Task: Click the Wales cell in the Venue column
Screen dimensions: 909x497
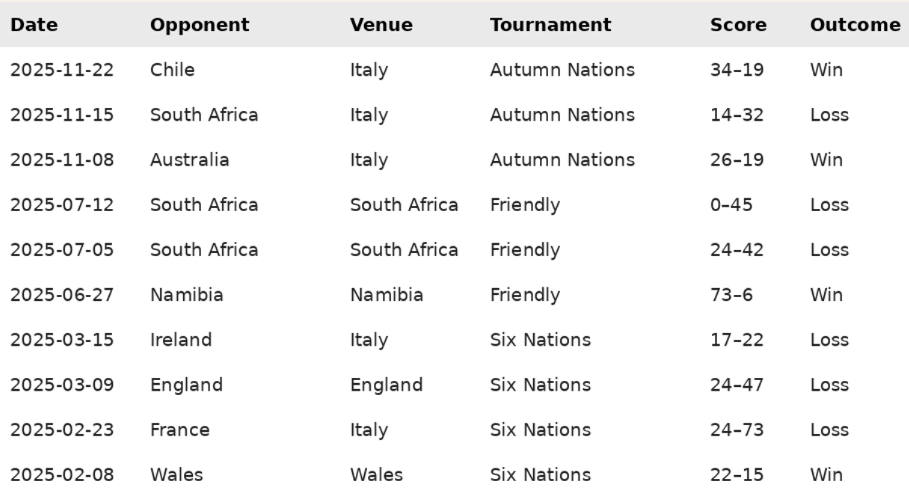Action: click(375, 475)
